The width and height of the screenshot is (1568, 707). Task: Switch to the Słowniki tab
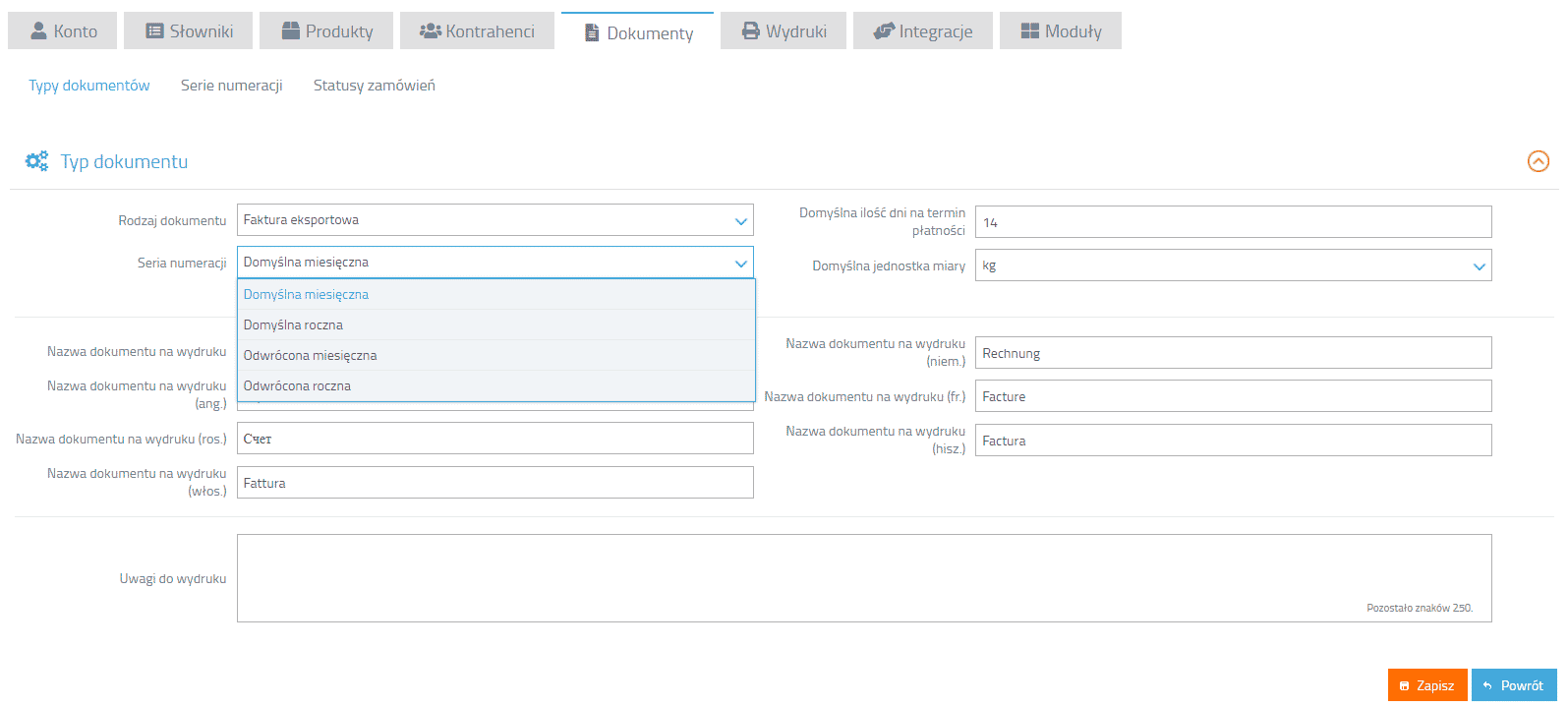[x=190, y=31]
